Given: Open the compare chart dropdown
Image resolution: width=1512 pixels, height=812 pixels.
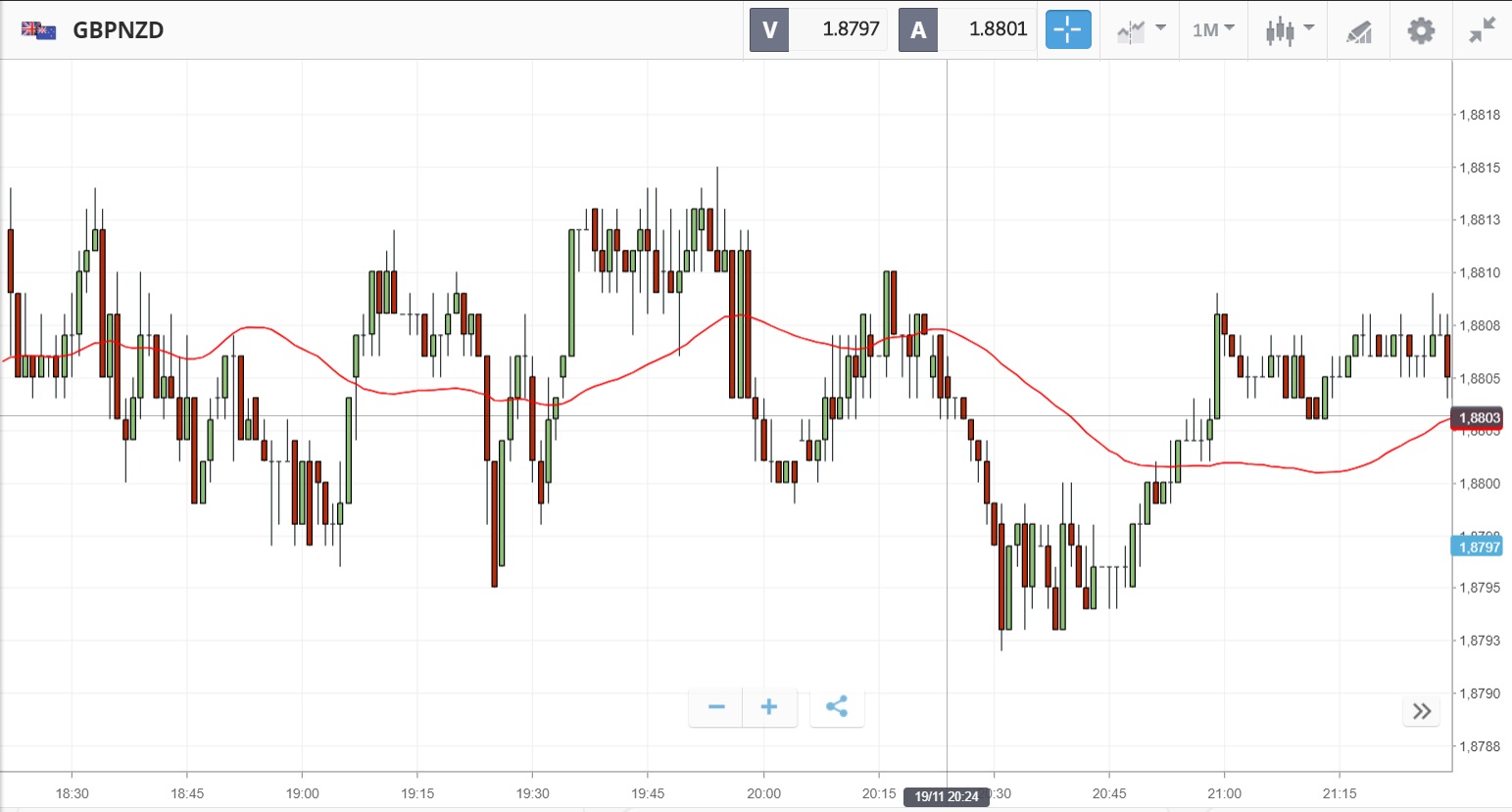Looking at the screenshot, I should [1140, 29].
